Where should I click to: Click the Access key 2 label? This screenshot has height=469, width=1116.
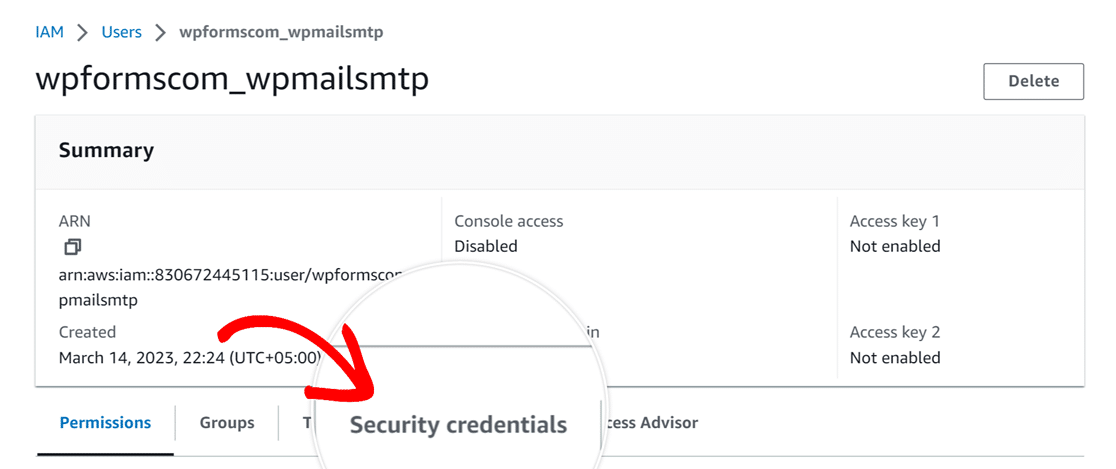tap(895, 332)
